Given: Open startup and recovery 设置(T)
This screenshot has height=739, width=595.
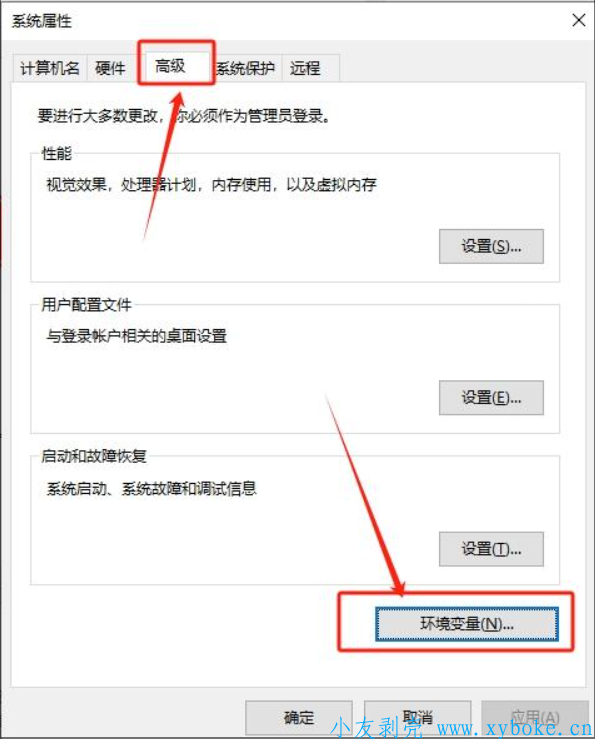Looking at the screenshot, I should coord(491,549).
